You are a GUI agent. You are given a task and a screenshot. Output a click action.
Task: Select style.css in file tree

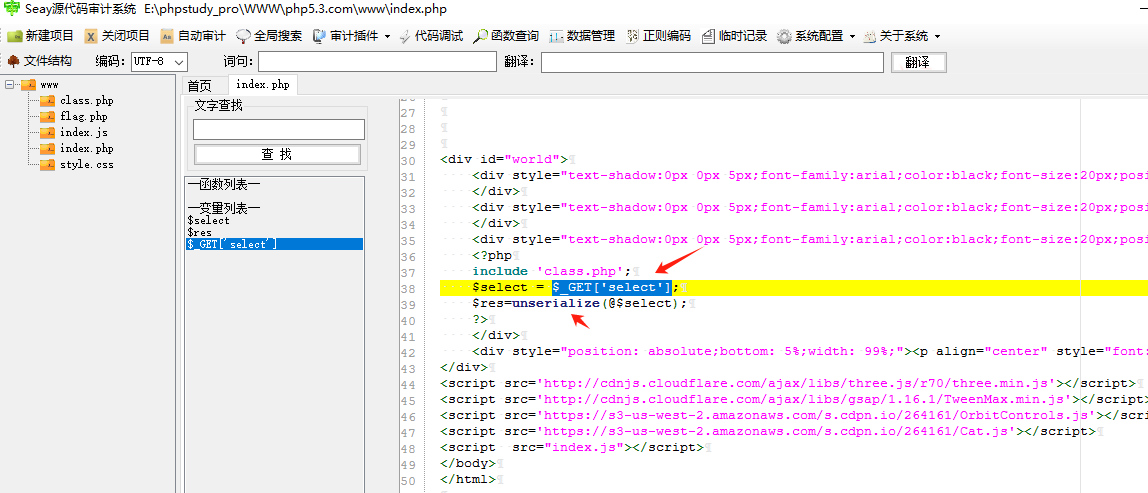coord(86,165)
